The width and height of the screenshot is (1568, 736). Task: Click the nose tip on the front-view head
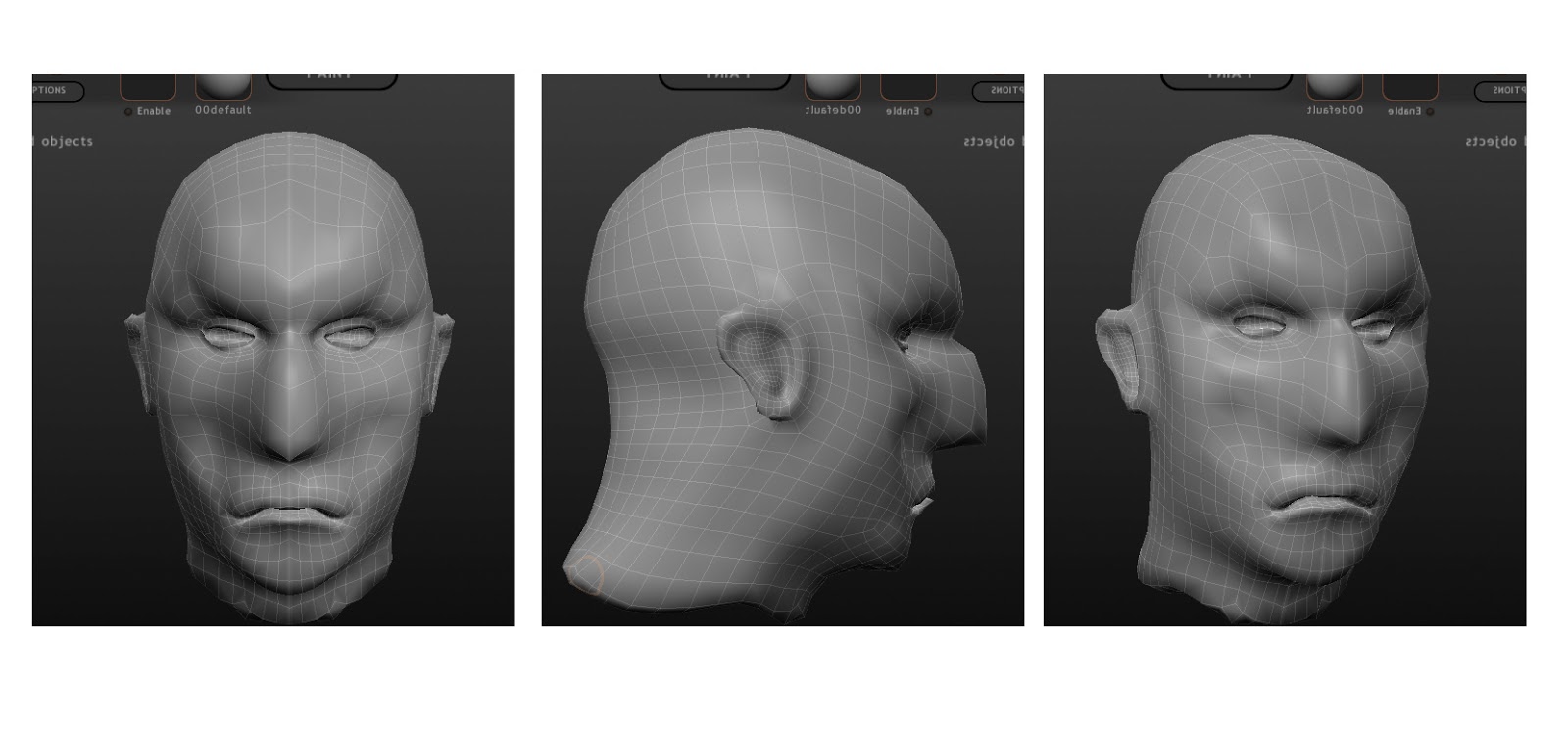click(289, 443)
